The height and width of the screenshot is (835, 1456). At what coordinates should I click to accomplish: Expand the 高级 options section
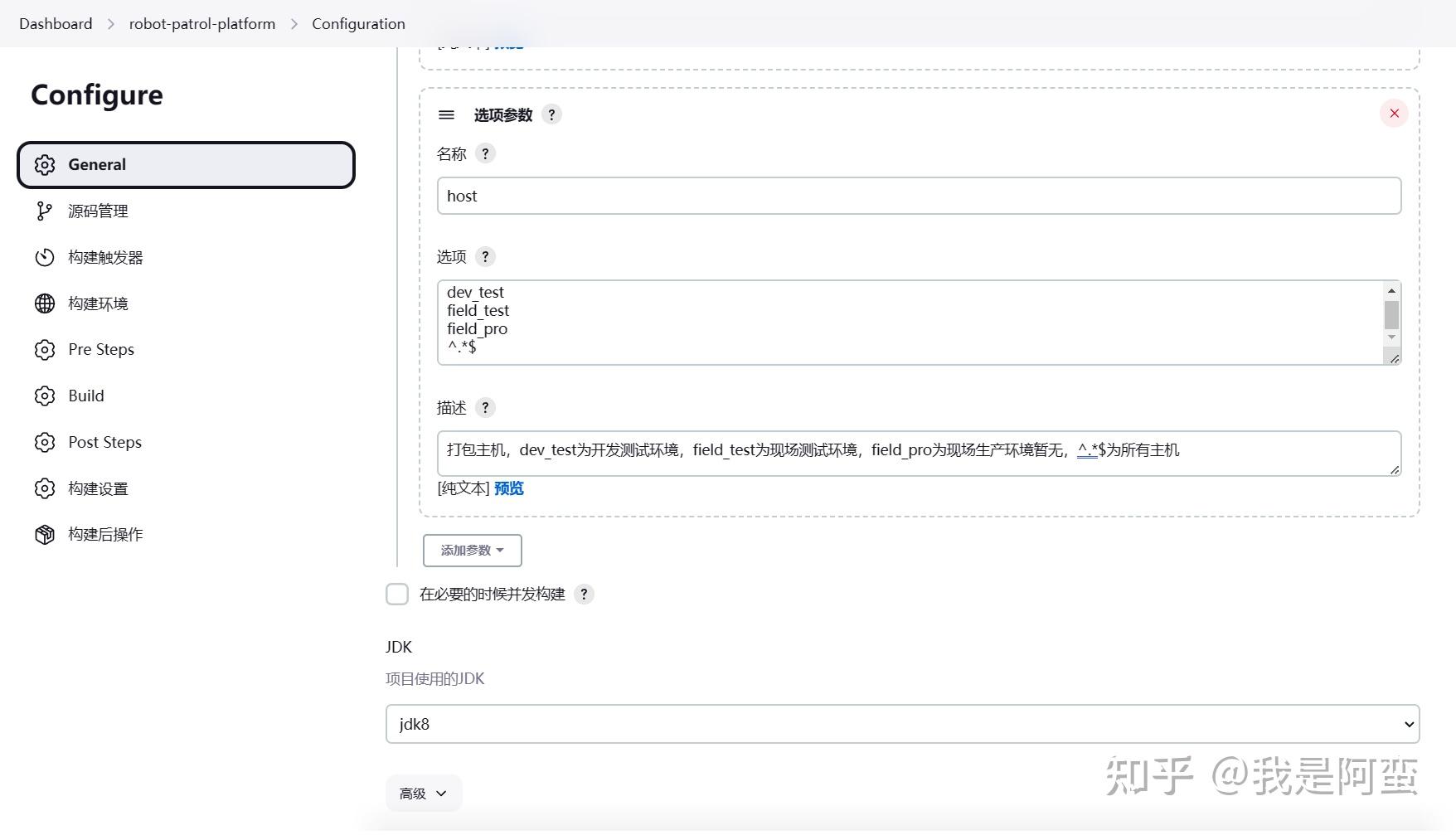(423, 793)
